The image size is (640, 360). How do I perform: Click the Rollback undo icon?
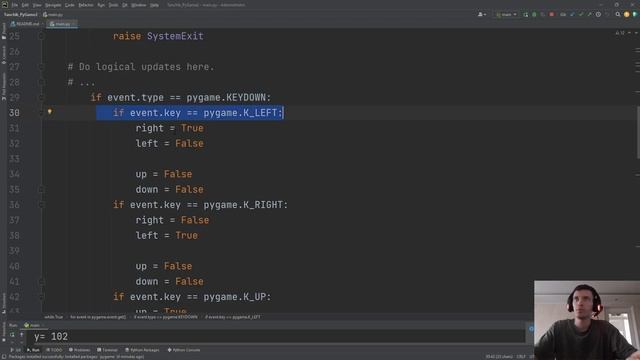click(x=607, y=14)
